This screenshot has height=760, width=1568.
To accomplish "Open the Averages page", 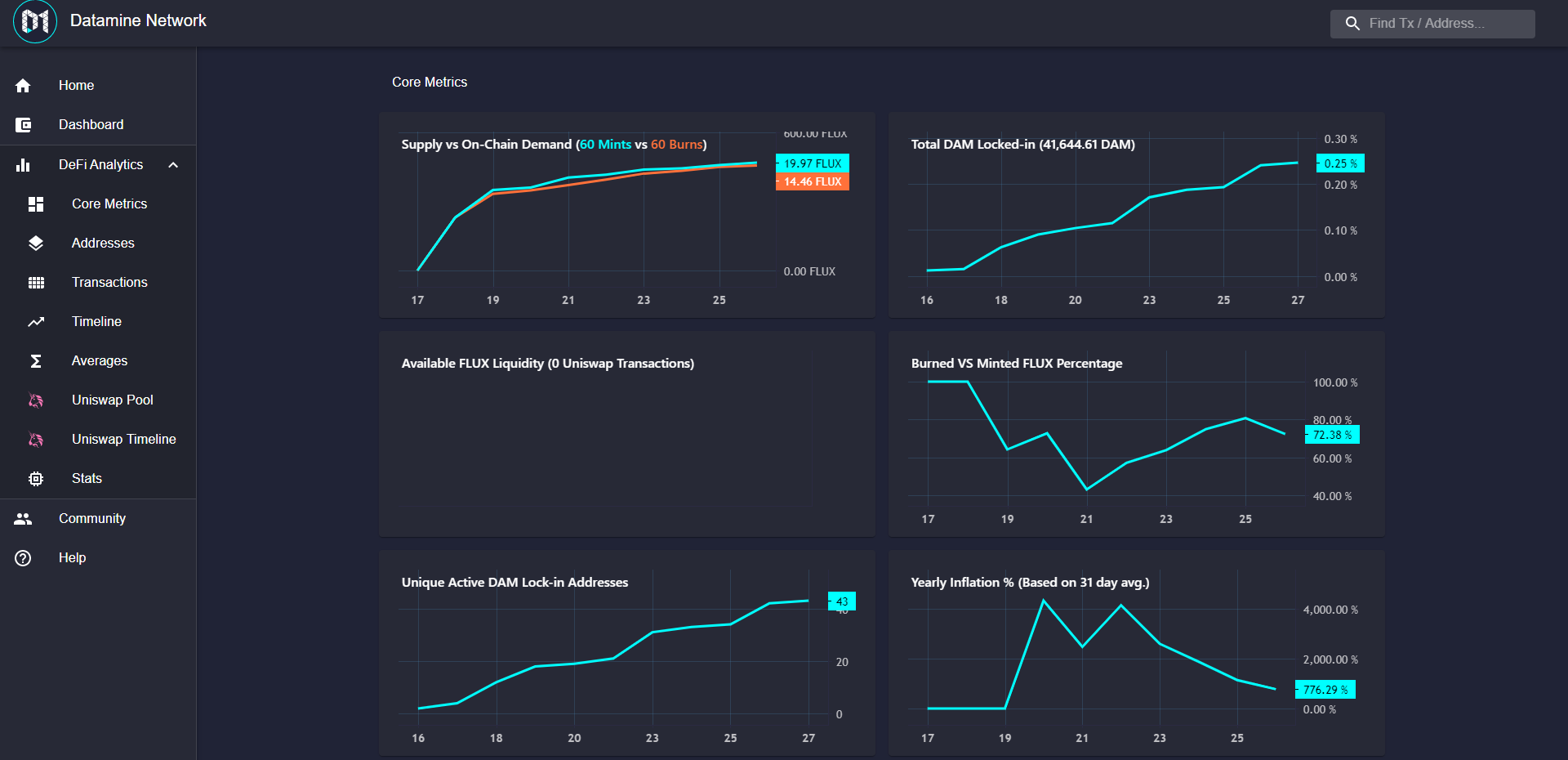I will coord(98,361).
